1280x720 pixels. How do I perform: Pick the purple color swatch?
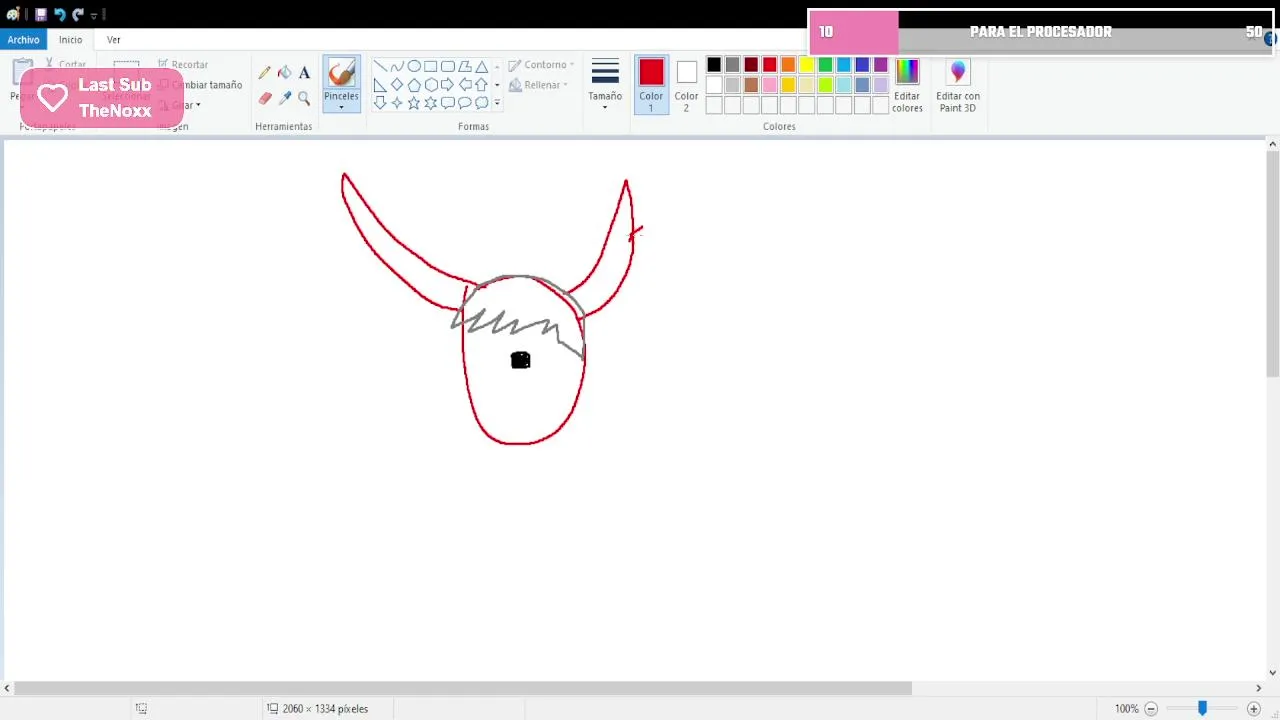click(881, 65)
